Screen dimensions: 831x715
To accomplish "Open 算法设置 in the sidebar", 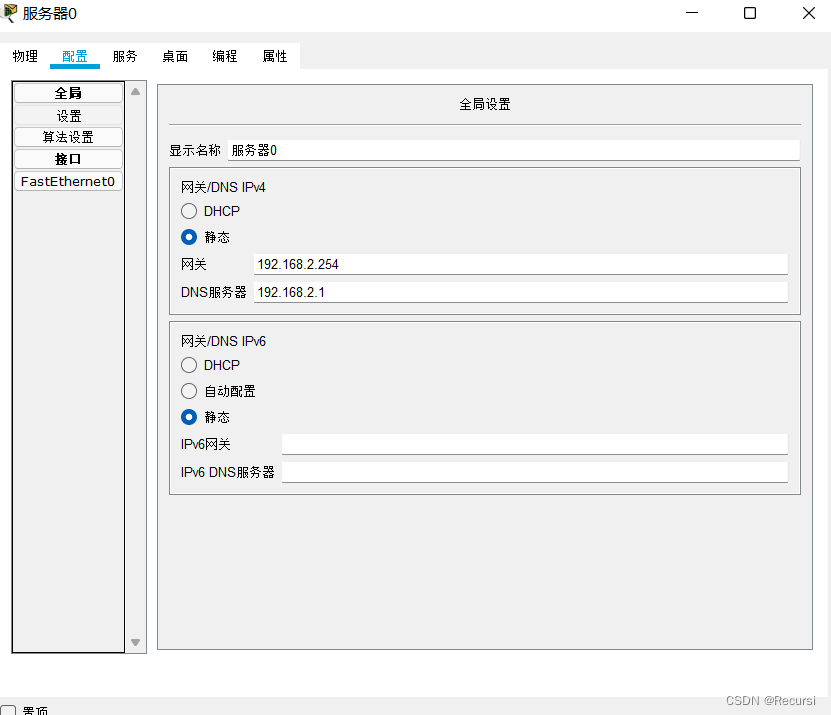I will pos(68,137).
